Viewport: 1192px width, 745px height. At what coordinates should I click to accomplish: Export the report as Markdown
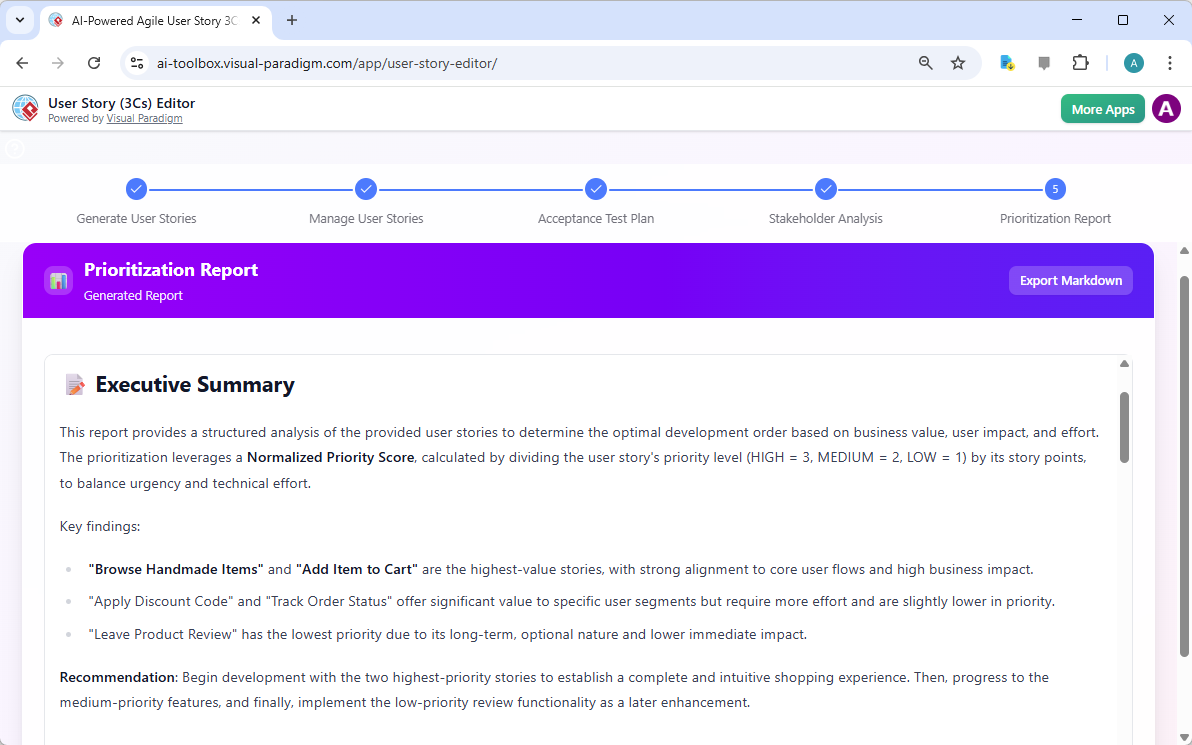(x=1071, y=280)
